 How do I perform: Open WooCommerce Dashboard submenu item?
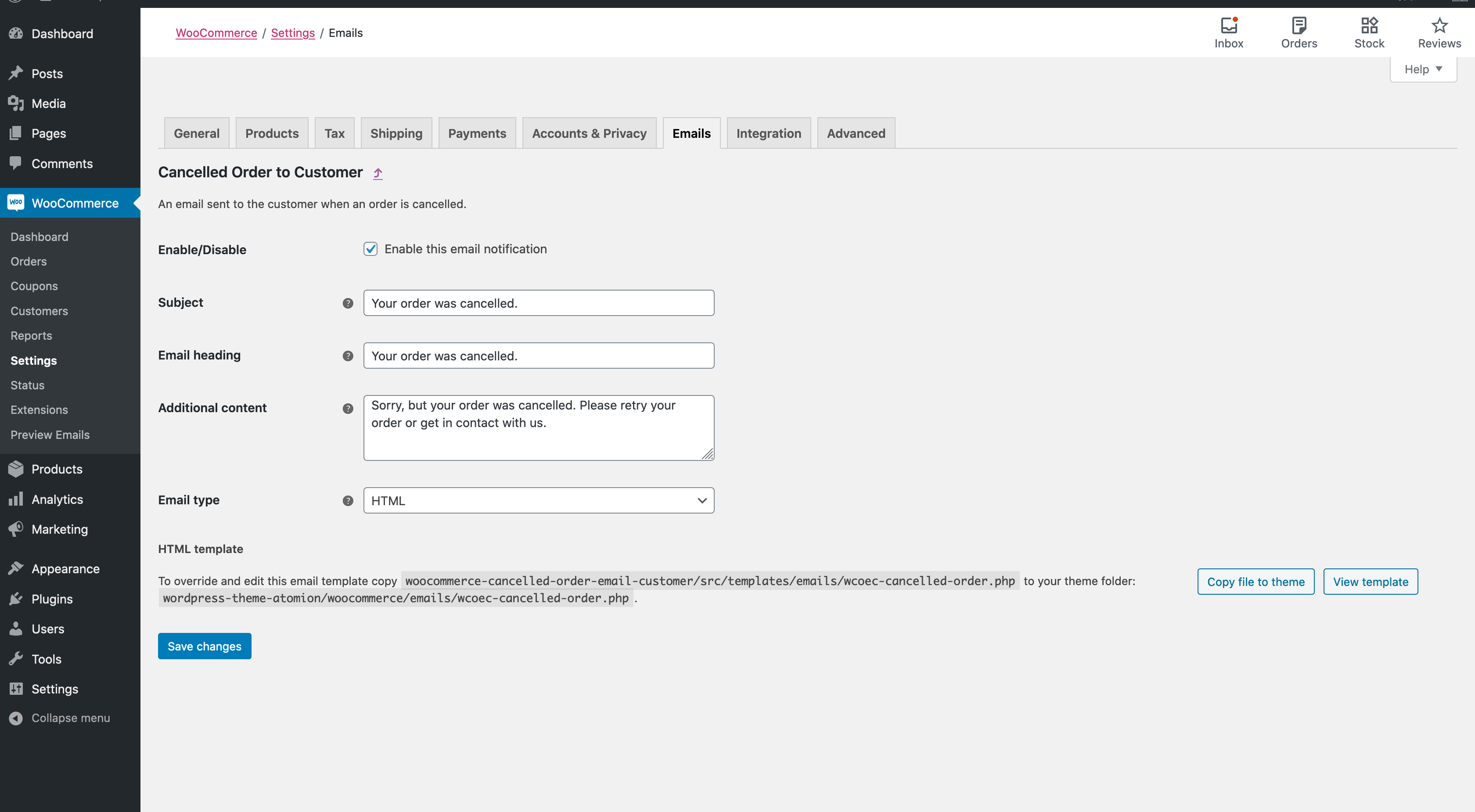tap(39, 237)
